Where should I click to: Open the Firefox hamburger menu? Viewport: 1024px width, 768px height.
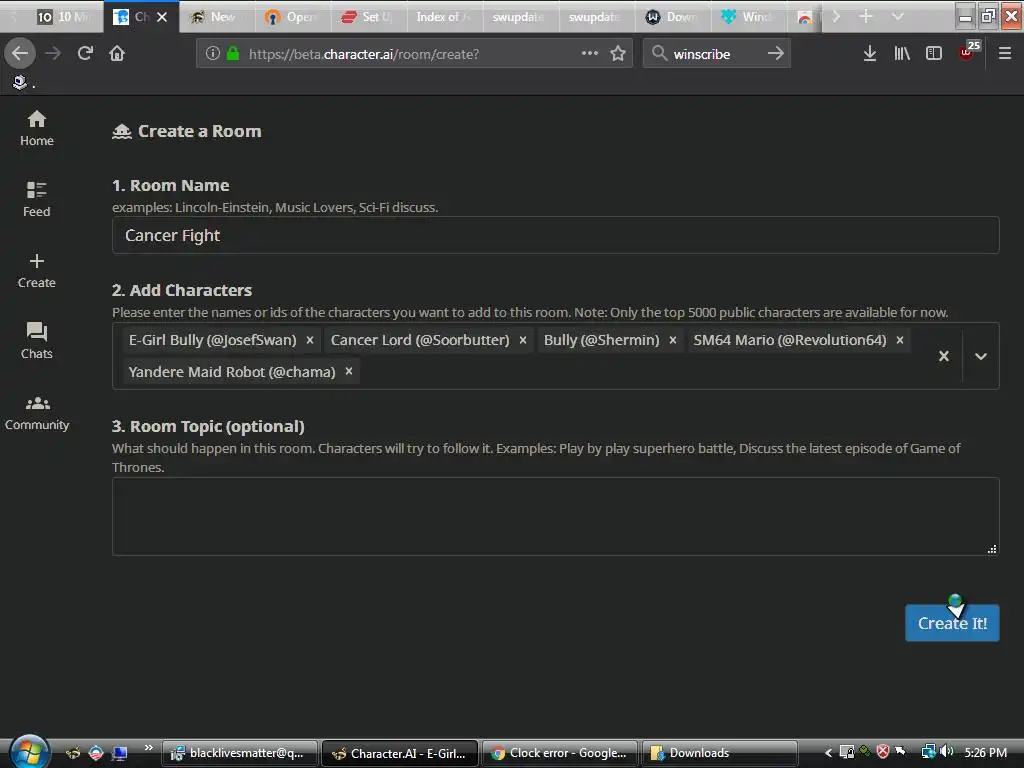tap(1005, 54)
